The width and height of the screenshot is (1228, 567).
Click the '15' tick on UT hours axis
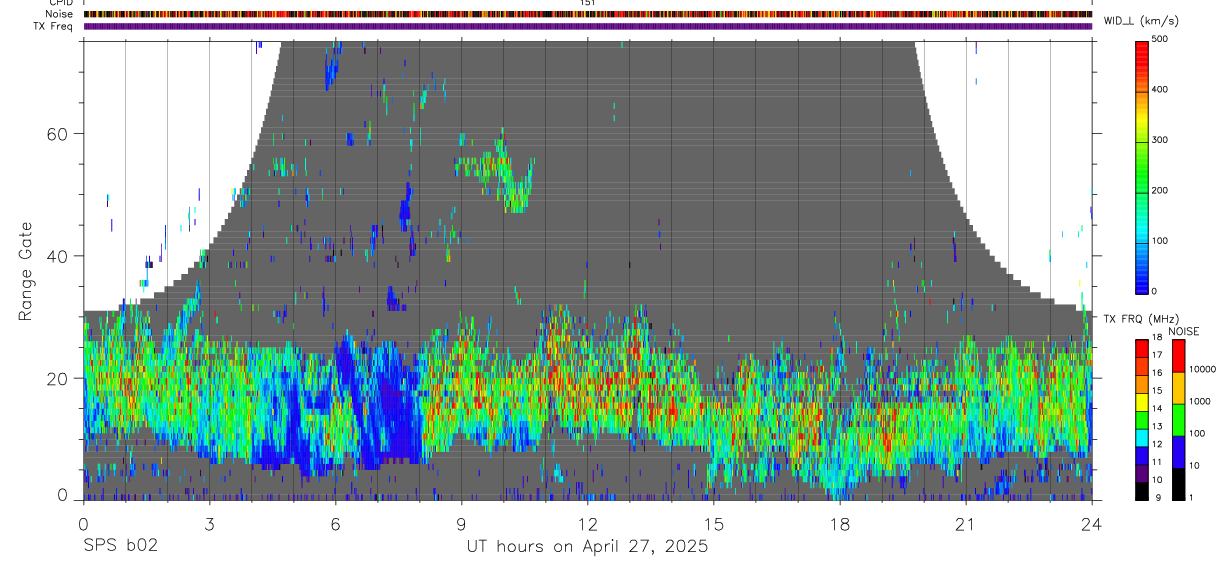tap(714, 523)
